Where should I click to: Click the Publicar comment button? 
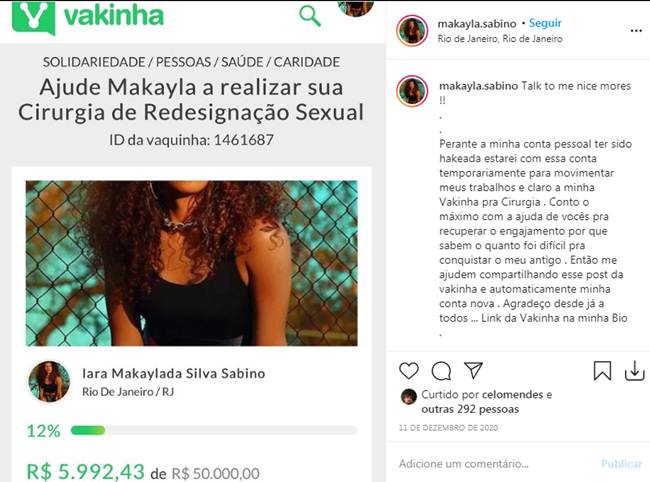621,463
